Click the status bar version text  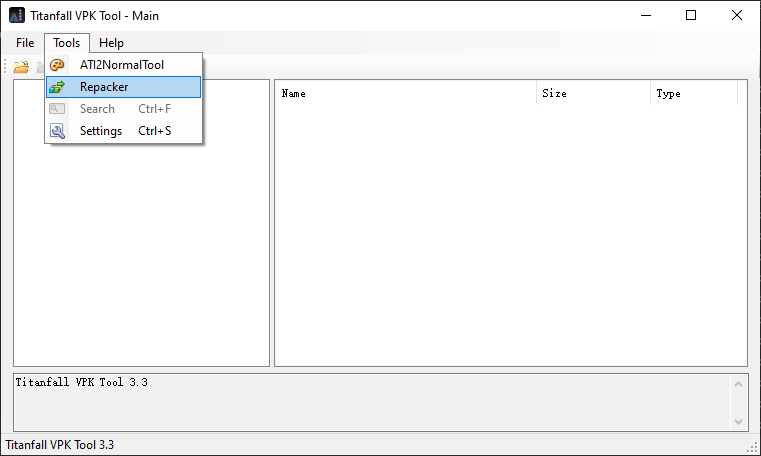pos(60,445)
